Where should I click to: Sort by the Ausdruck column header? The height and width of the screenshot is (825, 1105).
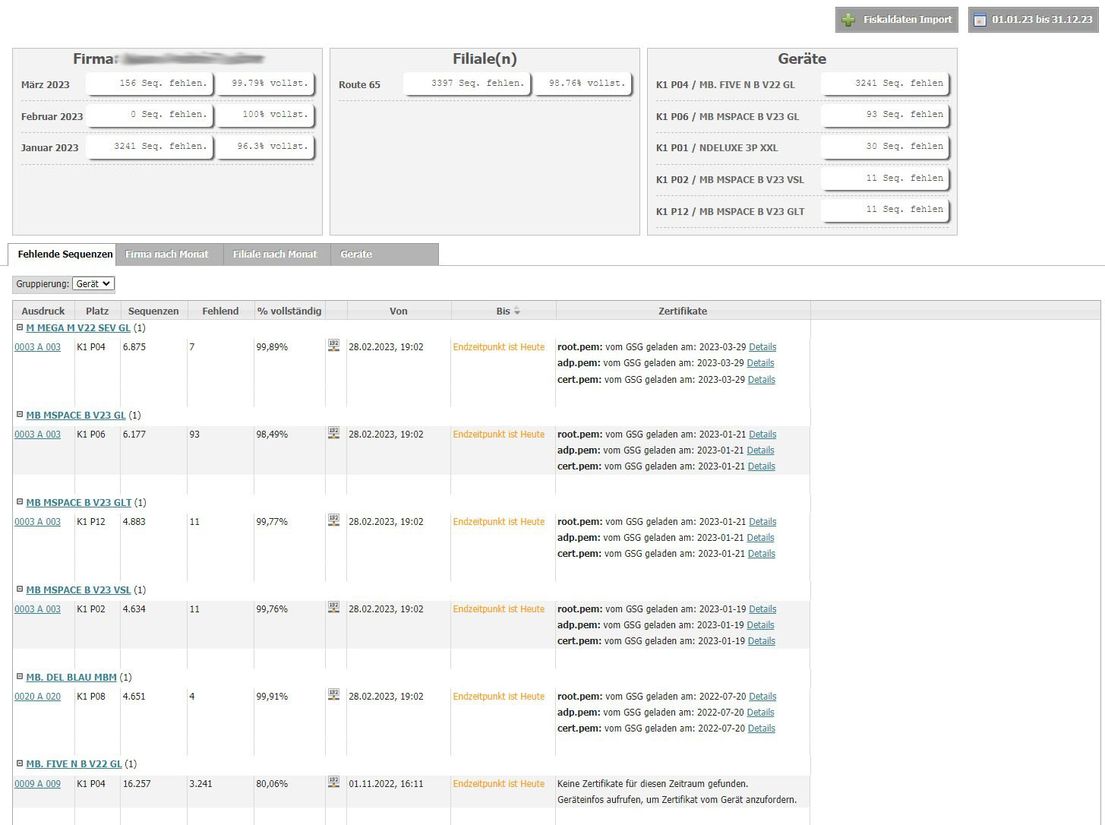43,311
